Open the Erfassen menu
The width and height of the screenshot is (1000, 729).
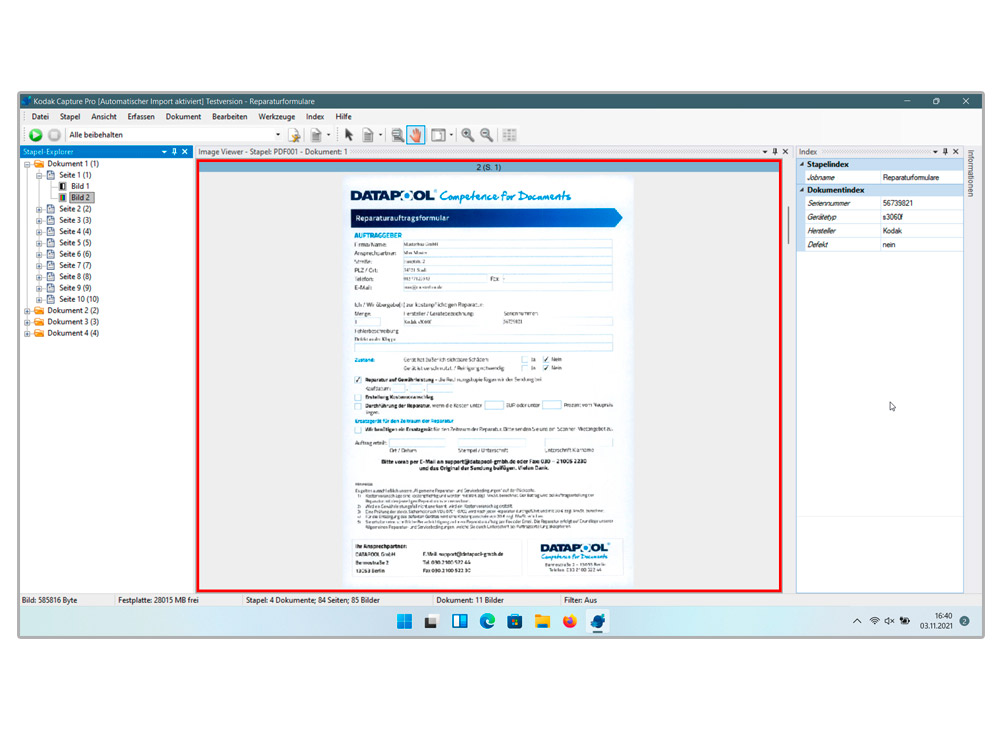click(x=141, y=117)
